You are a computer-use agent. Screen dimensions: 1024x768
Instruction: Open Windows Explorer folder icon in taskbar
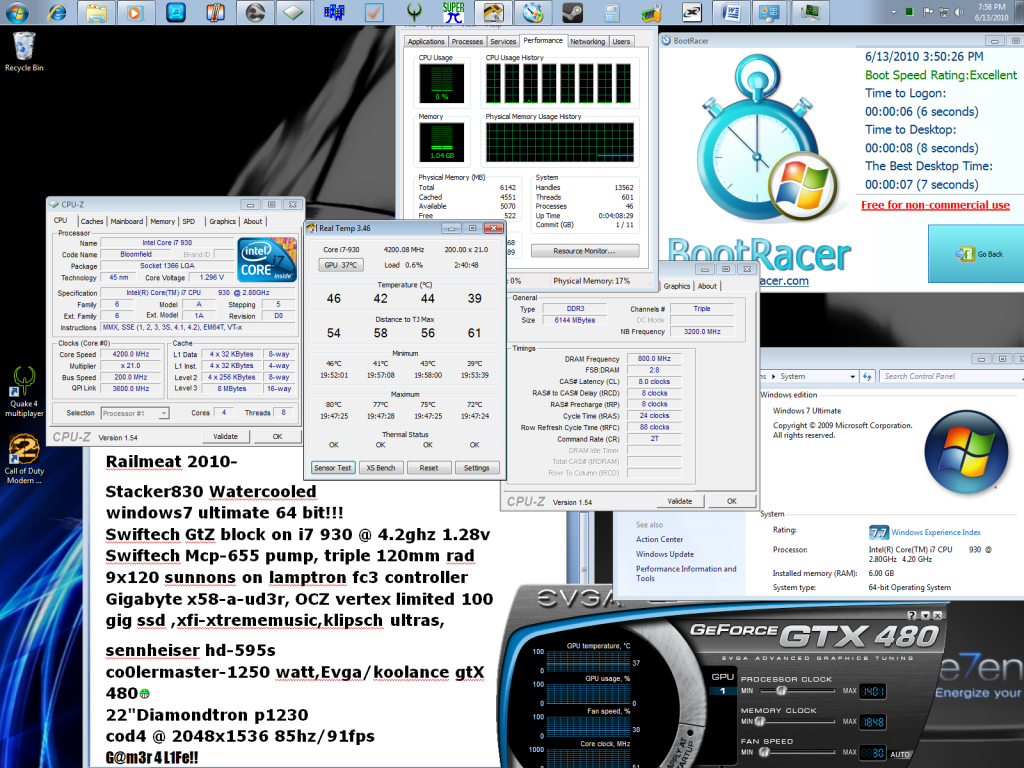tap(97, 12)
